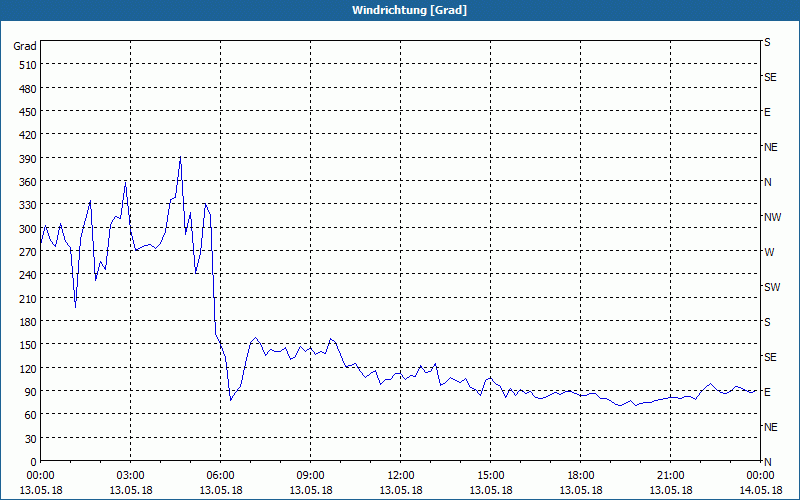Screen dimensions: 800x500
Task: Choose the 210 left axis value
Action: 28,299
